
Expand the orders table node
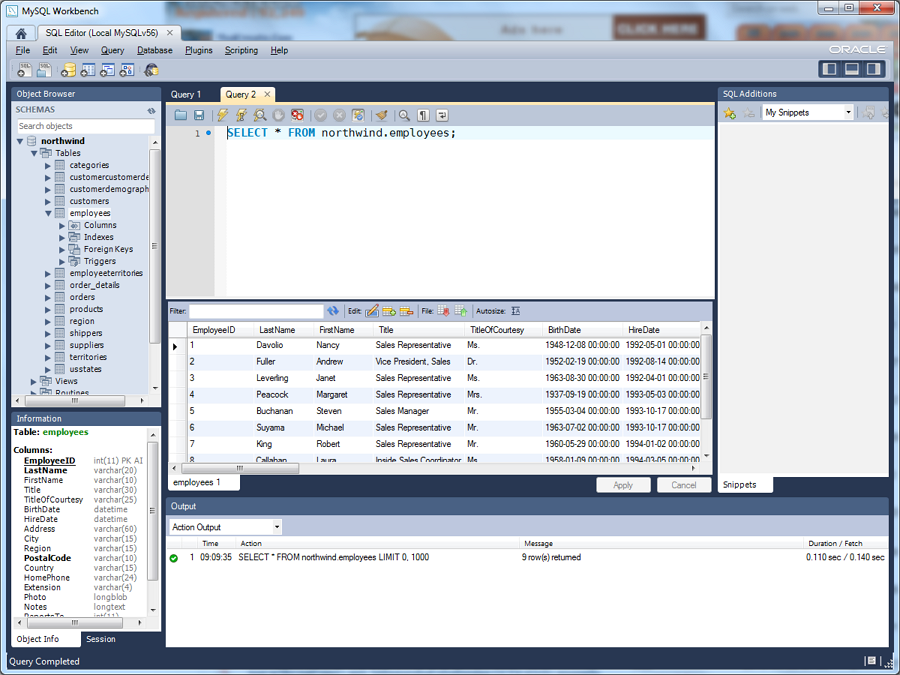tap(48, 297)
